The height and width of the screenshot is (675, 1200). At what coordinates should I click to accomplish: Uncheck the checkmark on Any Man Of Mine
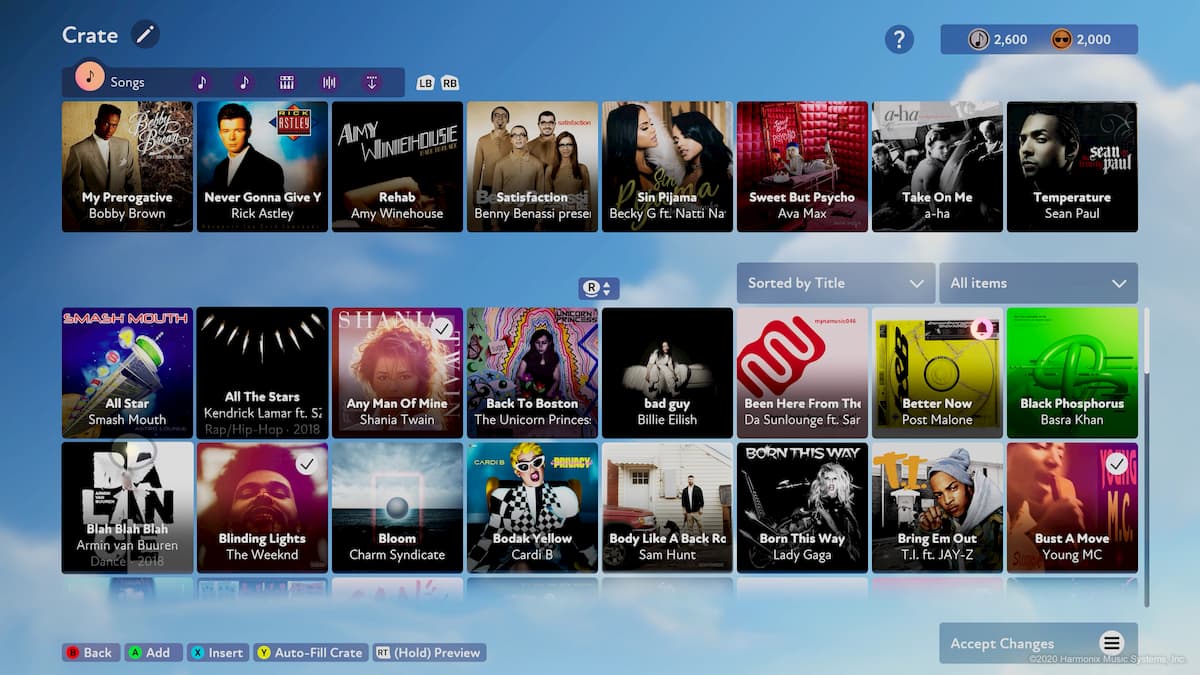click(x=442, y=327)
